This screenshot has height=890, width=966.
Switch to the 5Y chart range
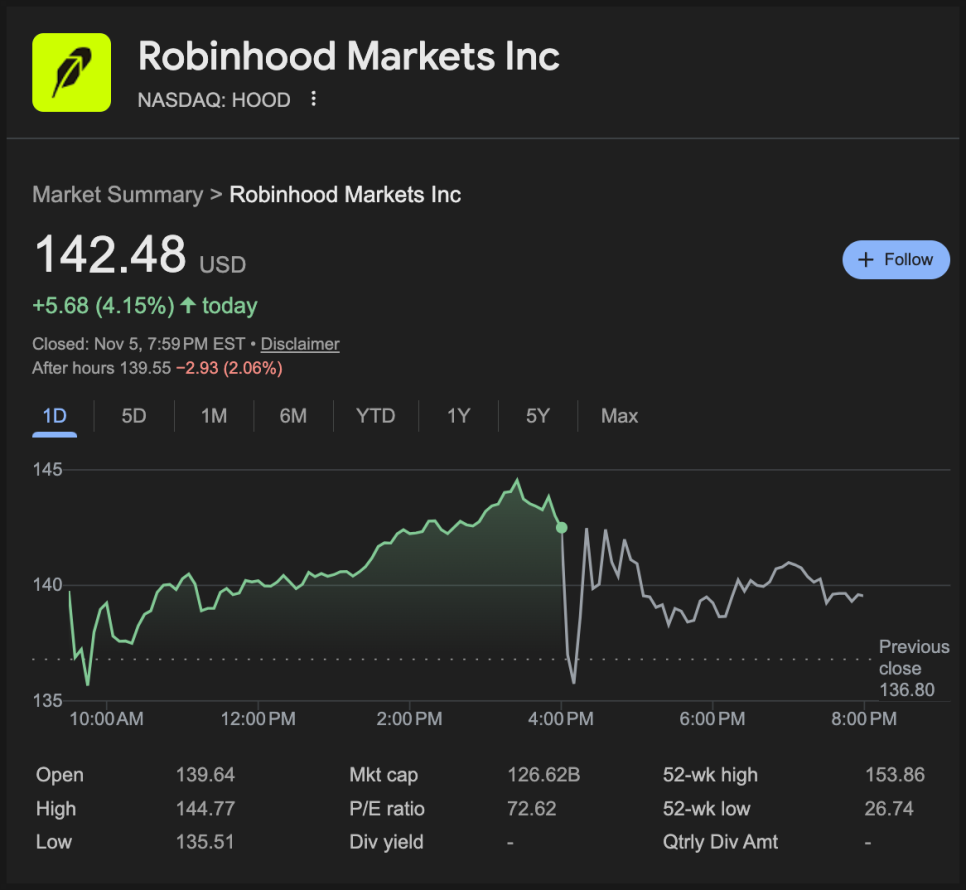point(538,416)
